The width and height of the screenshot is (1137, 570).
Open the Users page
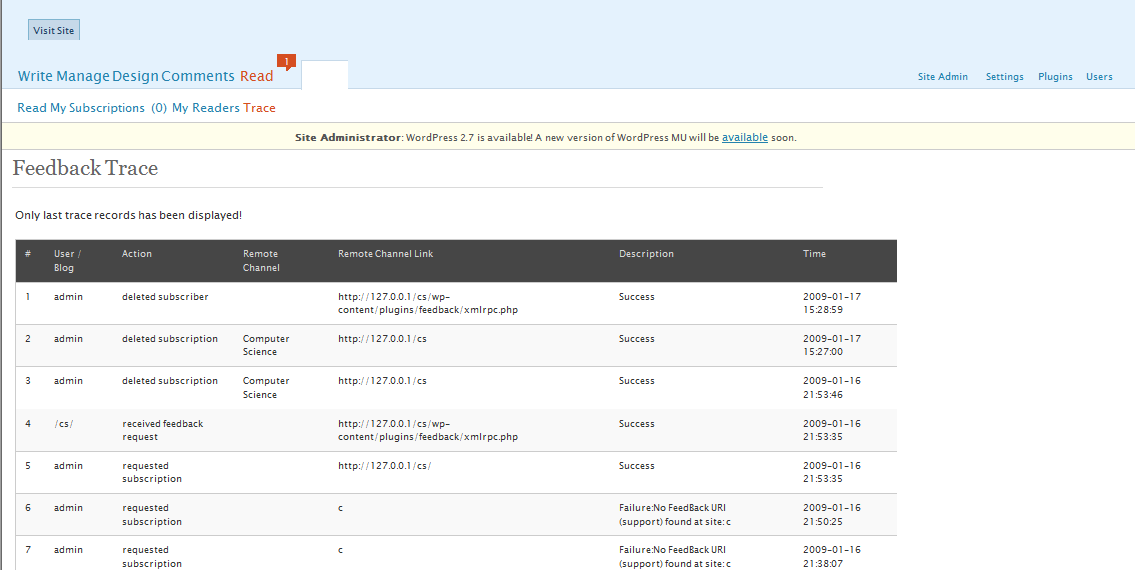tap(1099, 77)
